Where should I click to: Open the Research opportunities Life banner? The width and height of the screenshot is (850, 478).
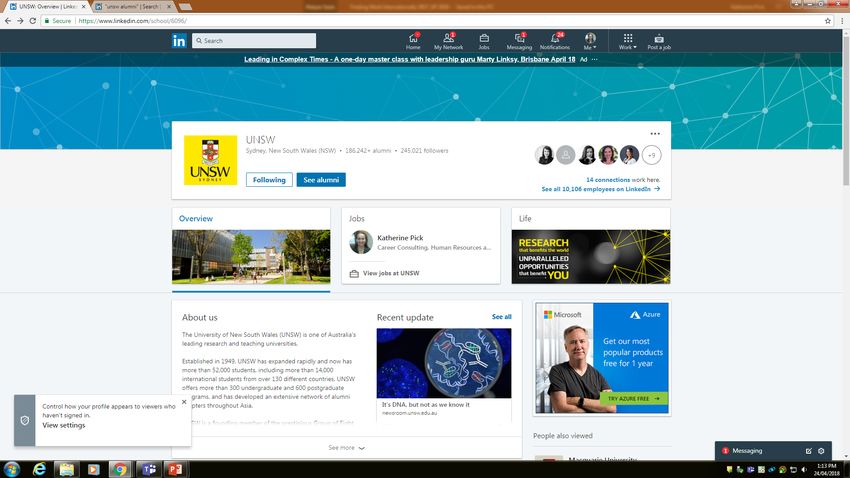pos(591,257)
